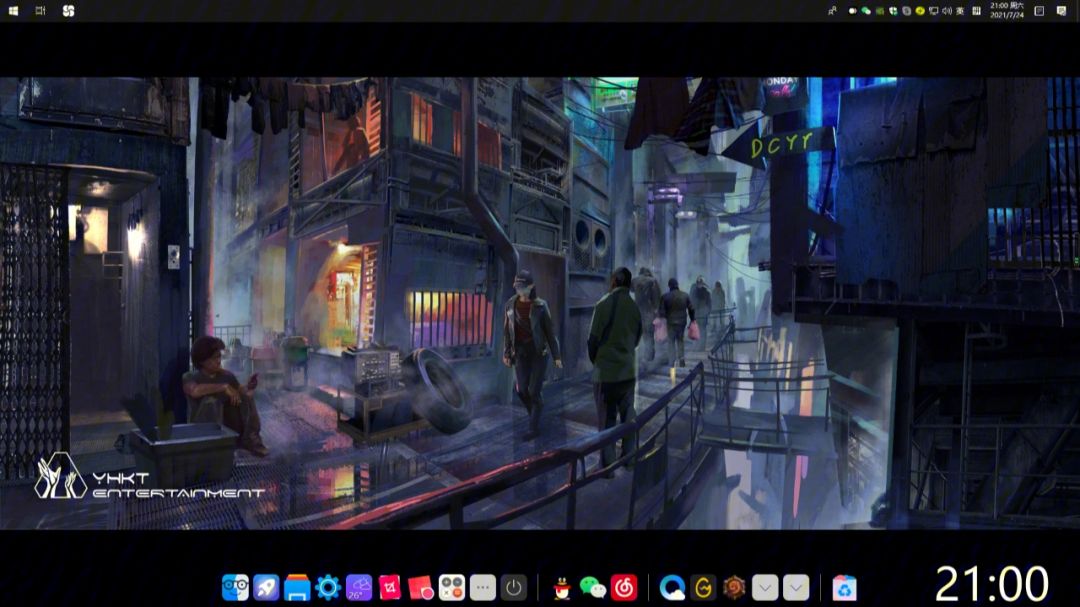Open the notification center square icon
This screenshot has width=1080, height=607.
[1039, 11]
